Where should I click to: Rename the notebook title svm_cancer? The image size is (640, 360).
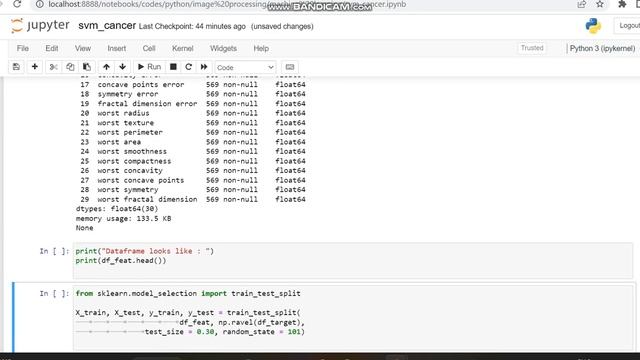[x=107, y=26]
